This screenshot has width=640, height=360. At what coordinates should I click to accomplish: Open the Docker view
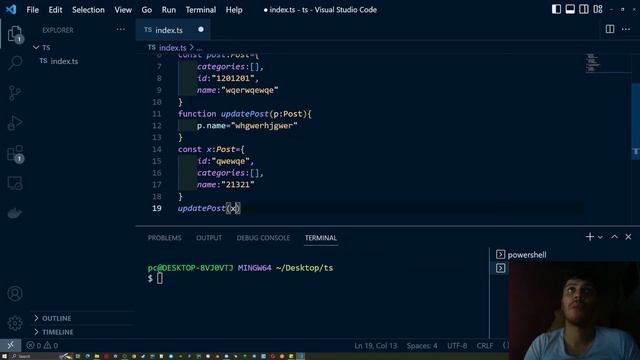pyautogui.click(x=15, y=213)
